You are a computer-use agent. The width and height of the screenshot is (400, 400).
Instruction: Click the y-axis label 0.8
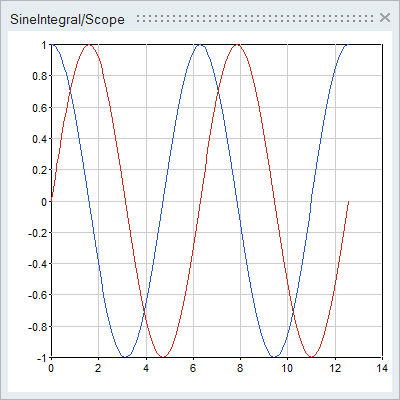[x=40, y=76]
